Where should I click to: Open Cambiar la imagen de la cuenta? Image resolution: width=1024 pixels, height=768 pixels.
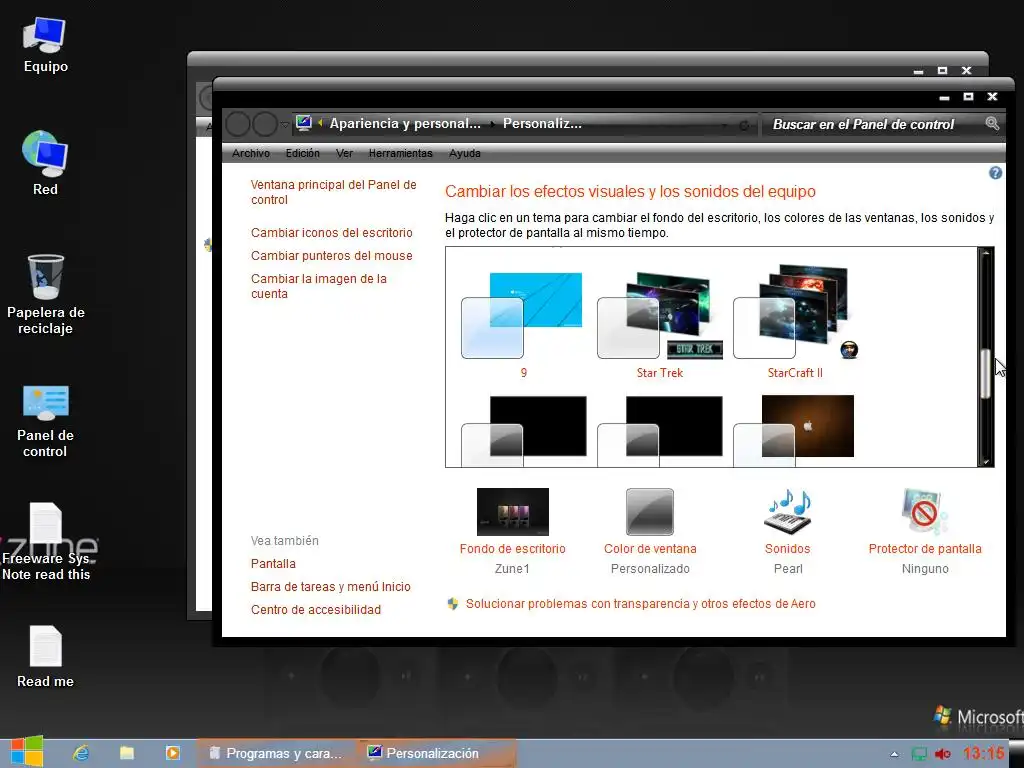click(319, 286)
